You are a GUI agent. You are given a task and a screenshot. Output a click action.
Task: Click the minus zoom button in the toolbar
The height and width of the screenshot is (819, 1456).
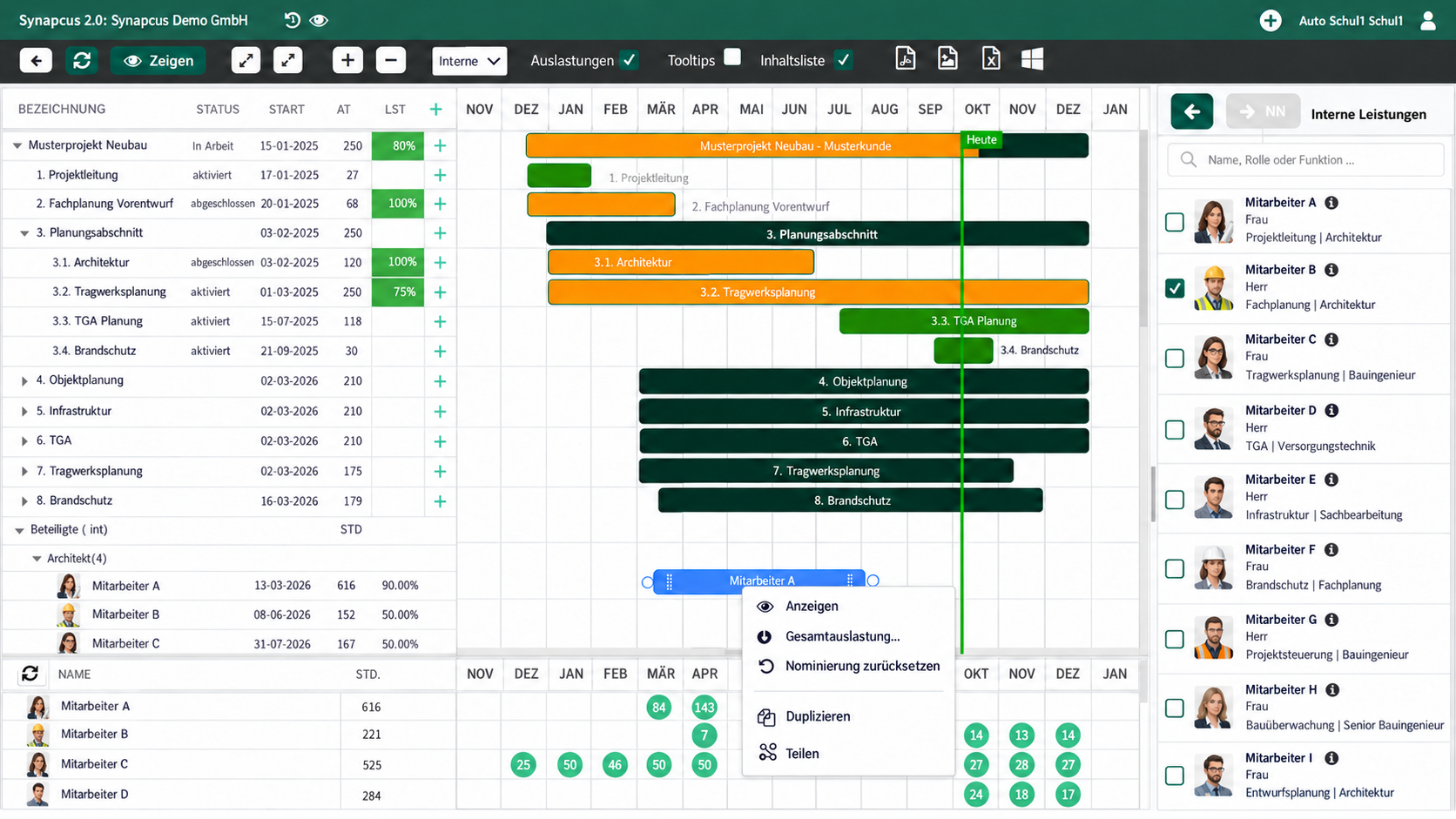(391, 60)
